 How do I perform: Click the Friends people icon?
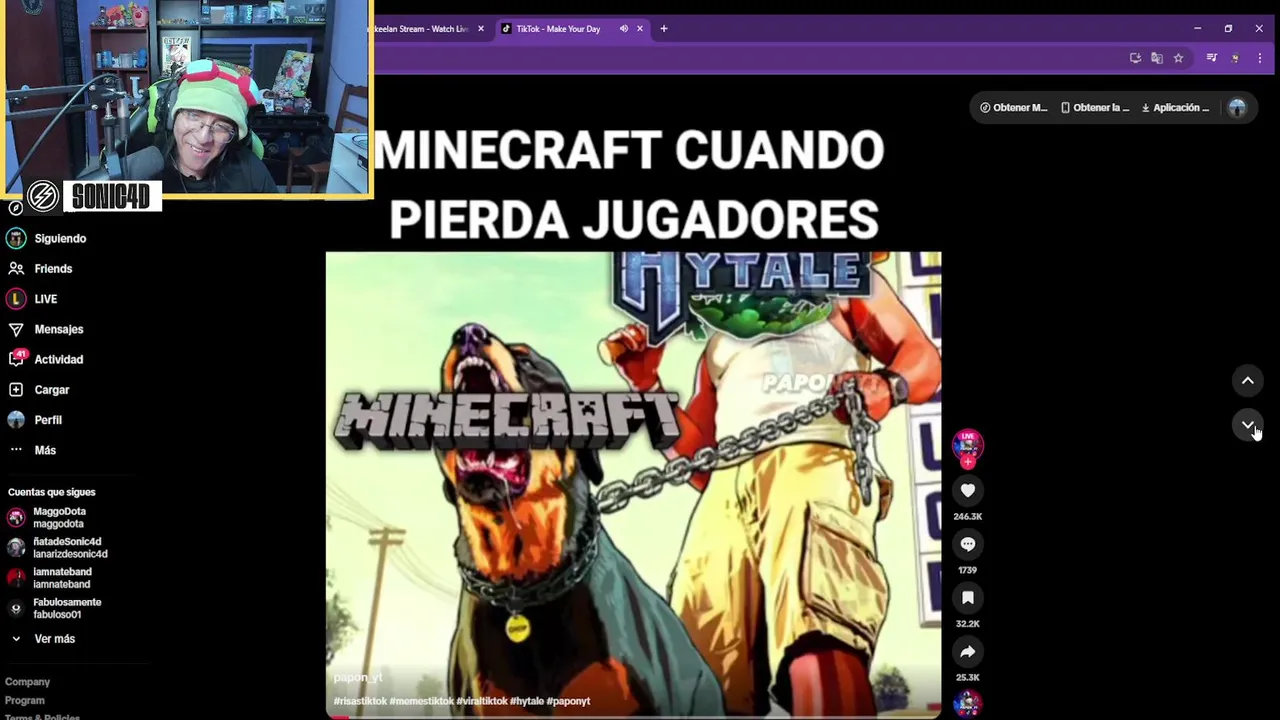[x=16, y=269]
